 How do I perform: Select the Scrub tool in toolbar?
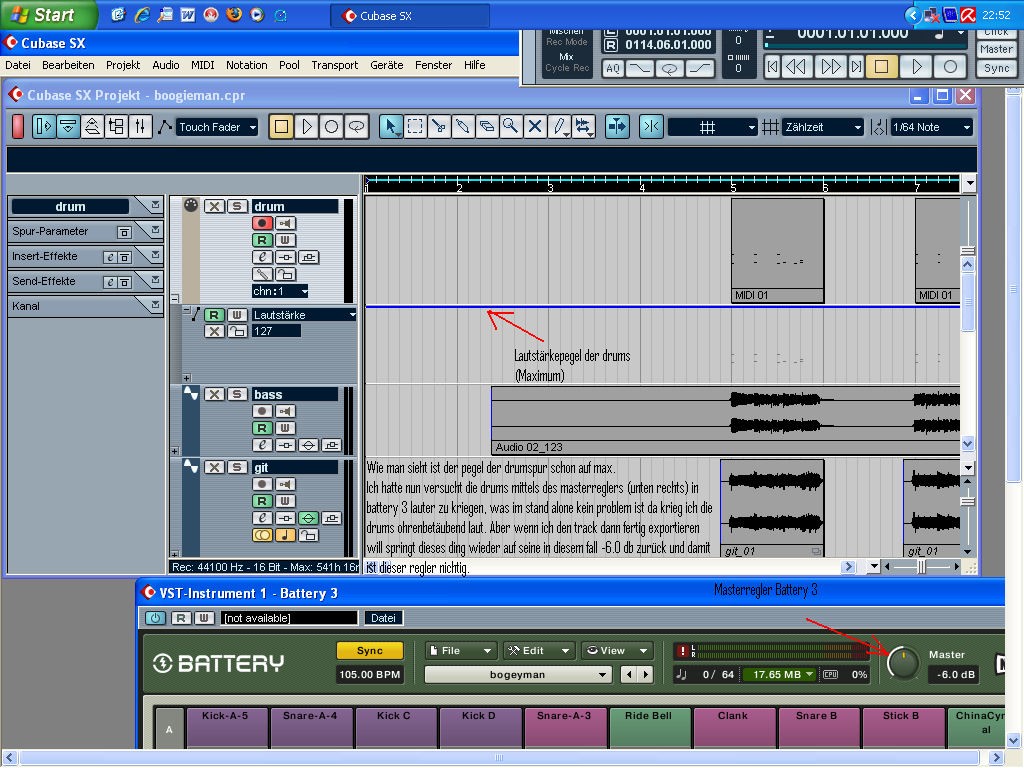pos(584,127)
